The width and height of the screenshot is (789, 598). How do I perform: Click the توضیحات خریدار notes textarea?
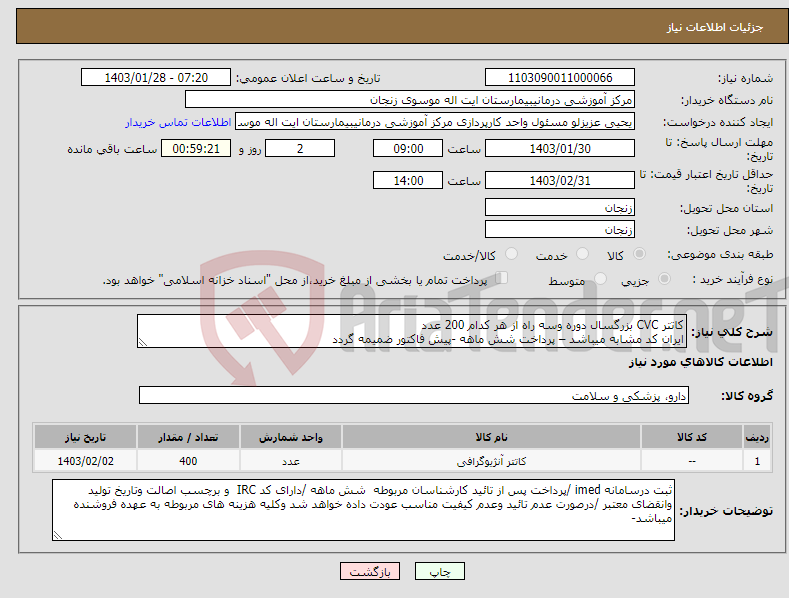point(363,510)
